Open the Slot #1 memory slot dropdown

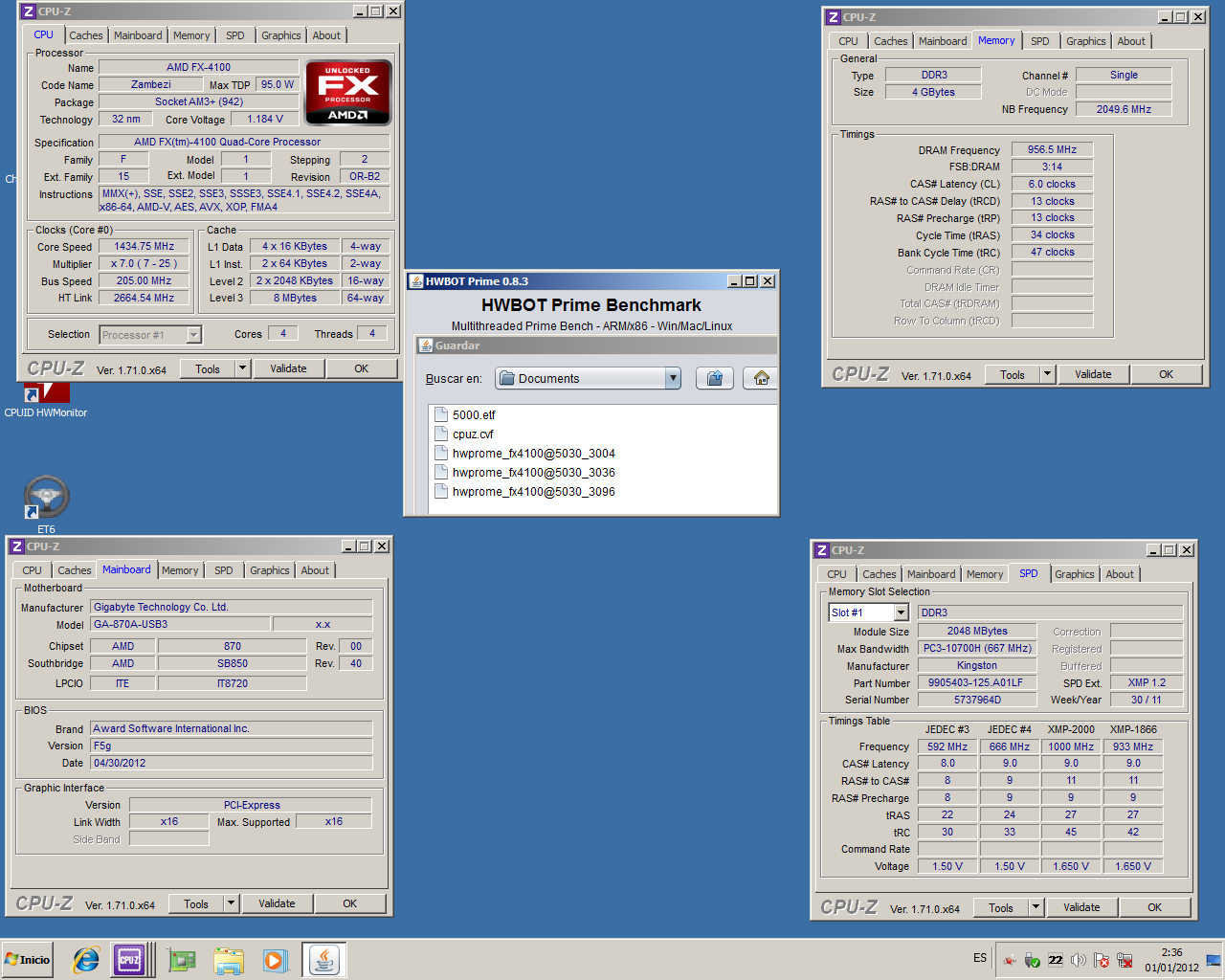tap(901, 612)
